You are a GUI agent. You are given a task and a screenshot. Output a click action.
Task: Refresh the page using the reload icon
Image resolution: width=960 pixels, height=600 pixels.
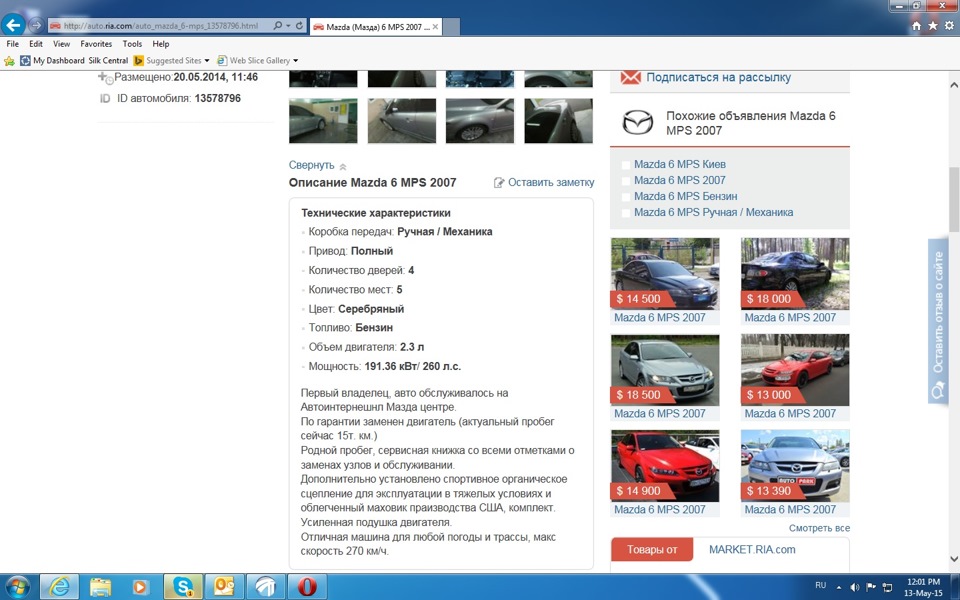299,26
